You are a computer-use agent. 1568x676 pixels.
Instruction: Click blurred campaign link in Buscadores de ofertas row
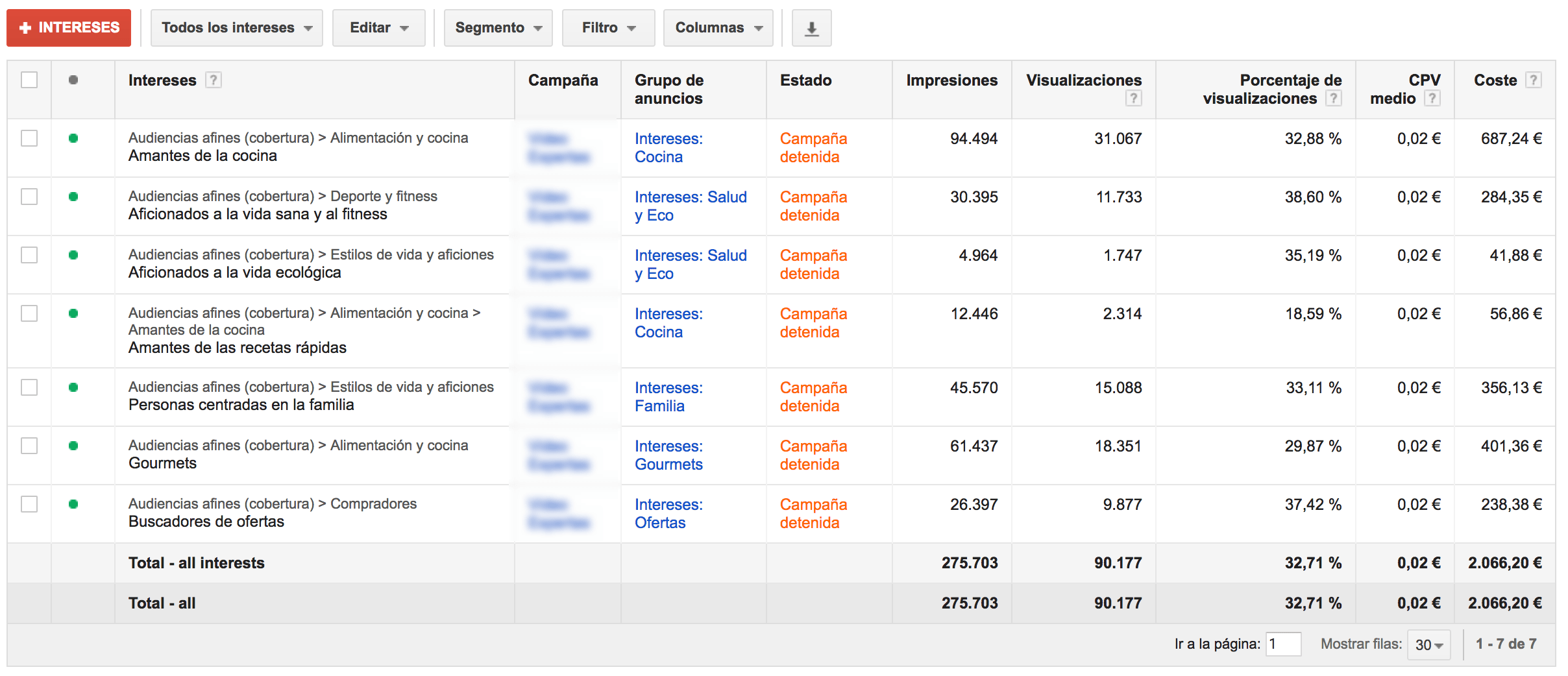(559, 514)
